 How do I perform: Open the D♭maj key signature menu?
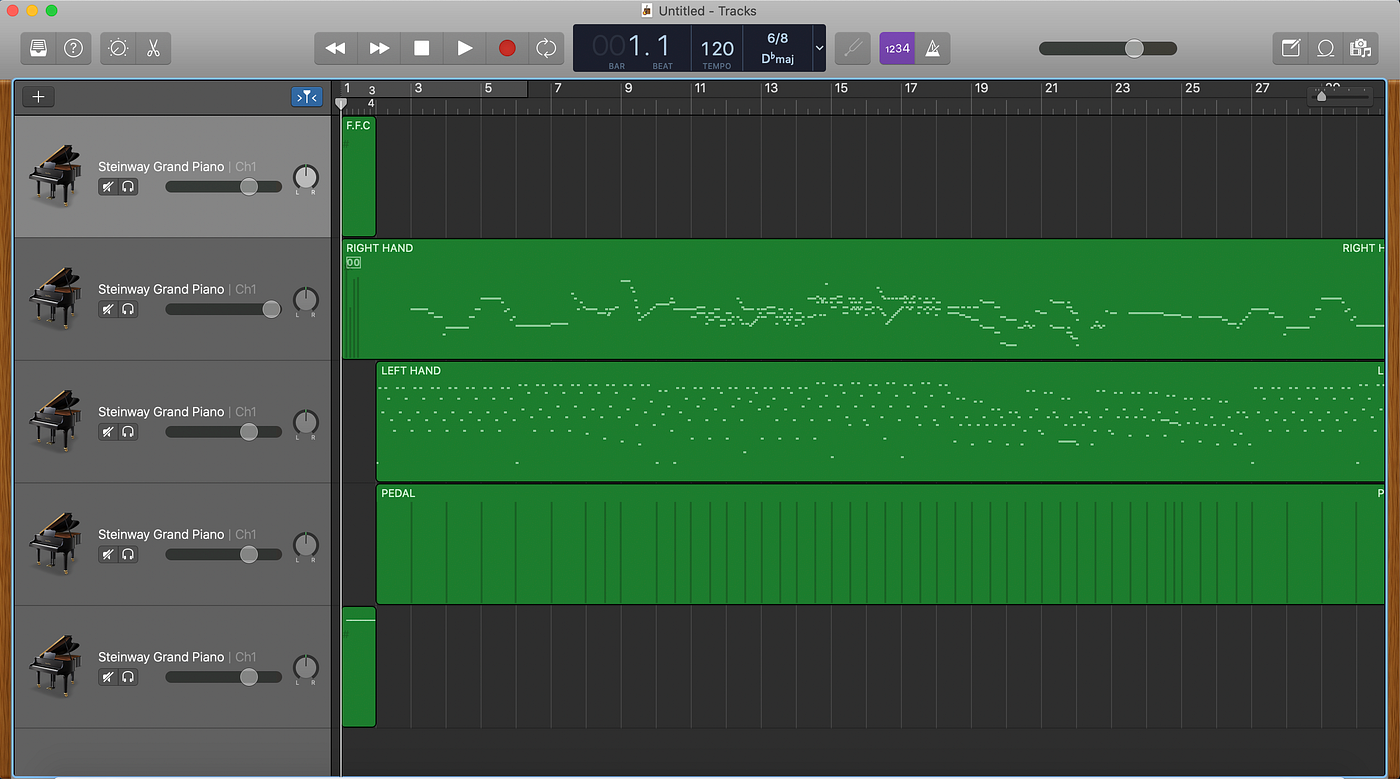coord(777,59)
